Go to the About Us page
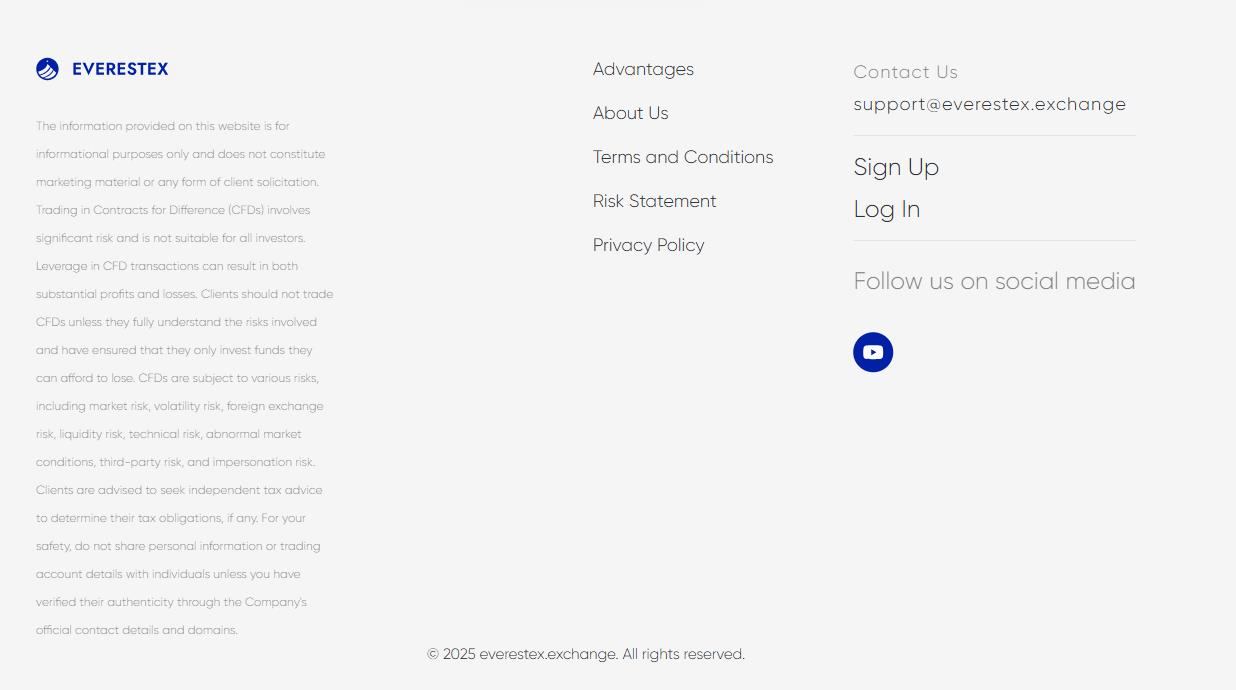This screenshot has height=690, width=1236. pos(630,113)
